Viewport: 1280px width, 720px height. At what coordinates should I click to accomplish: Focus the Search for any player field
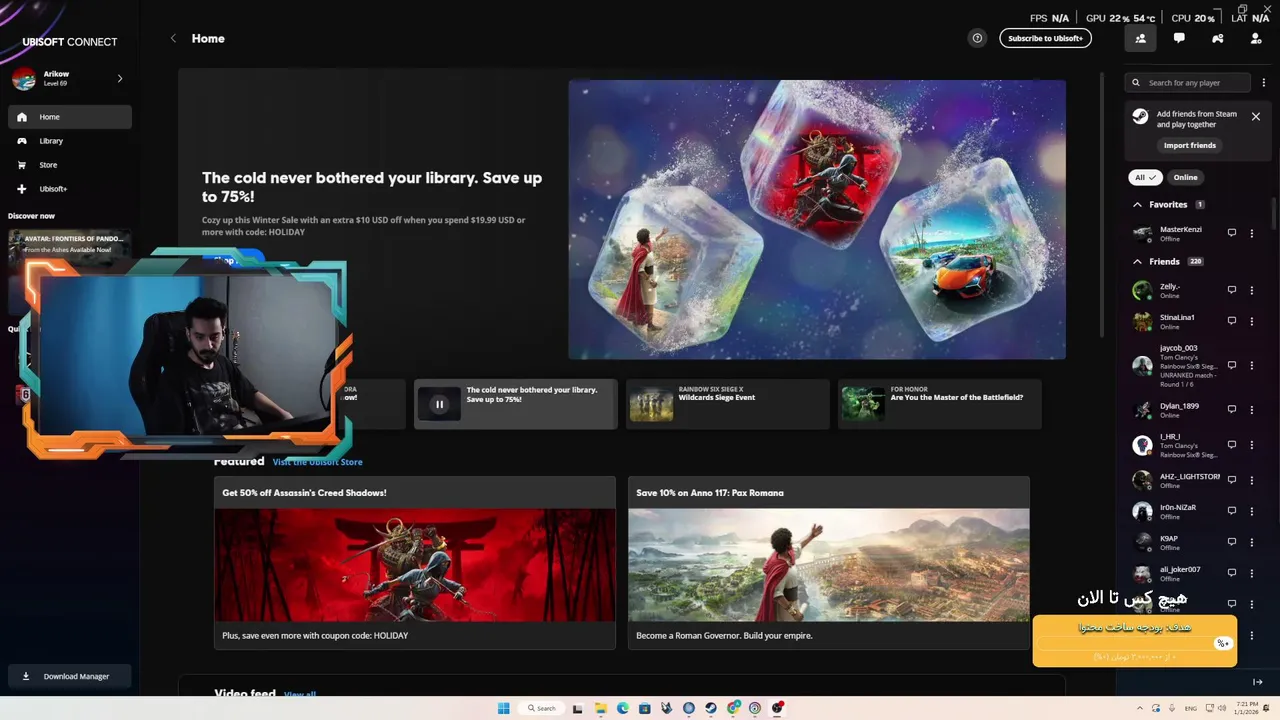pyautogui.click(x=1187, y=83)
